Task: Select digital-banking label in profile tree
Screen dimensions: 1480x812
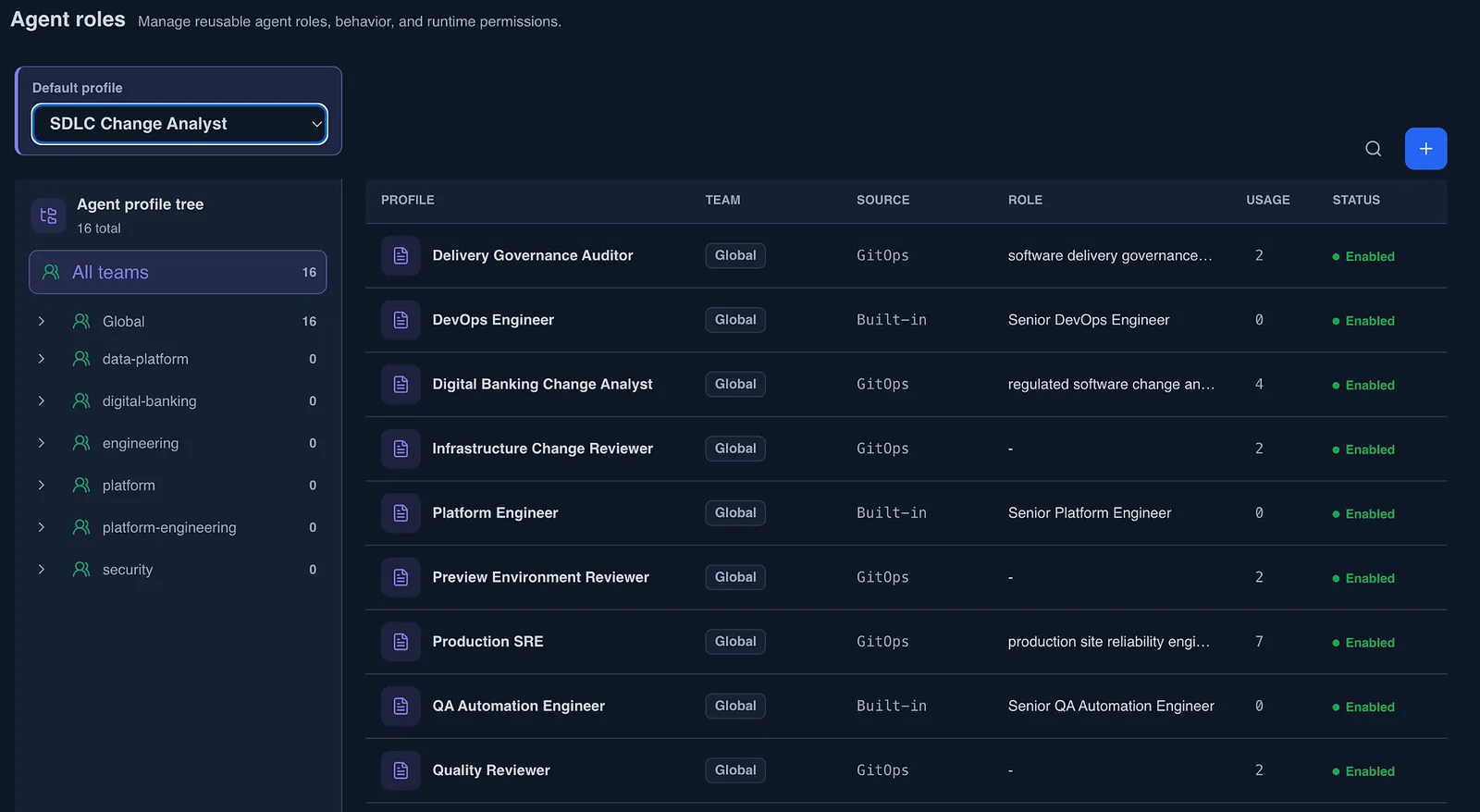Action: pyautogui.click(x=150, y=400)
